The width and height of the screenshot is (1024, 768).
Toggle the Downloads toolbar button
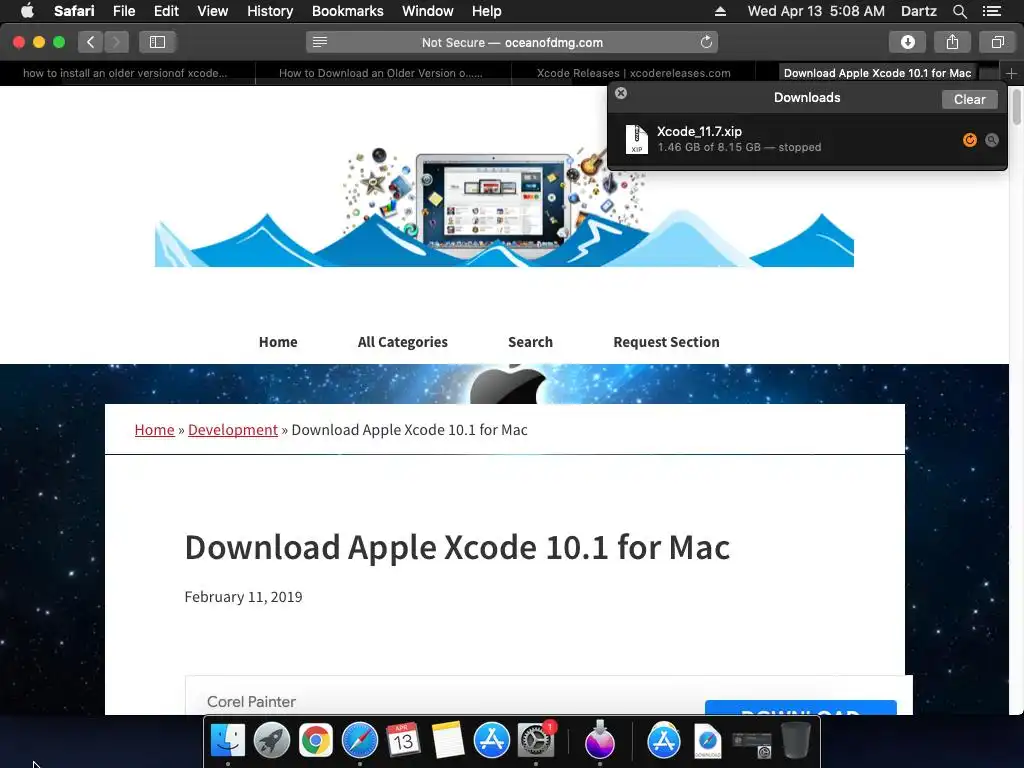tap(907, 42)
